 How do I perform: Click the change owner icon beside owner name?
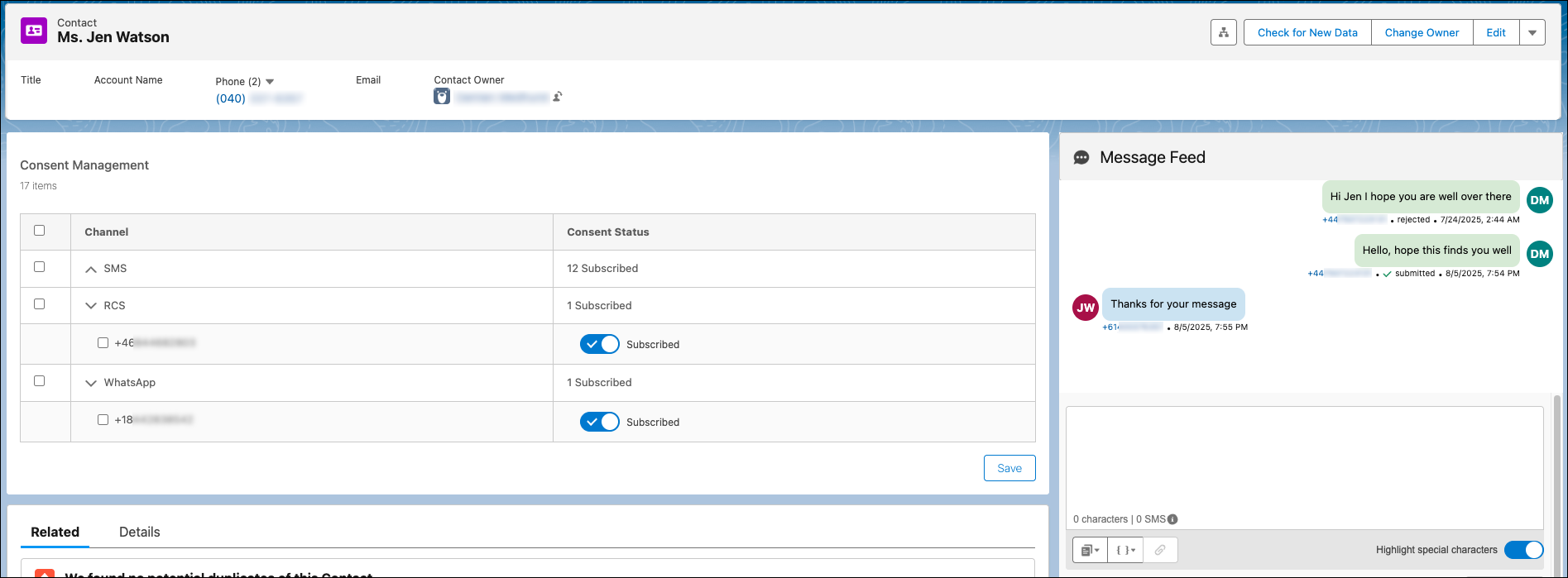coord(558,97)
